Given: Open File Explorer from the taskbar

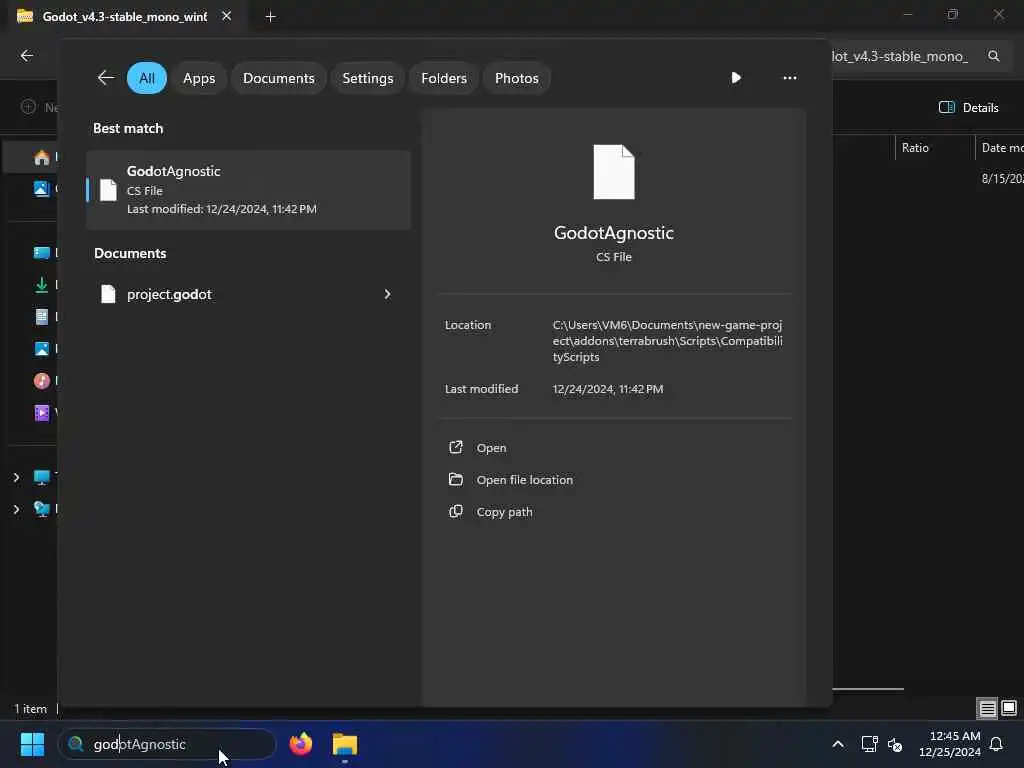Looking at the screenshot, I should tap(345, 744).
